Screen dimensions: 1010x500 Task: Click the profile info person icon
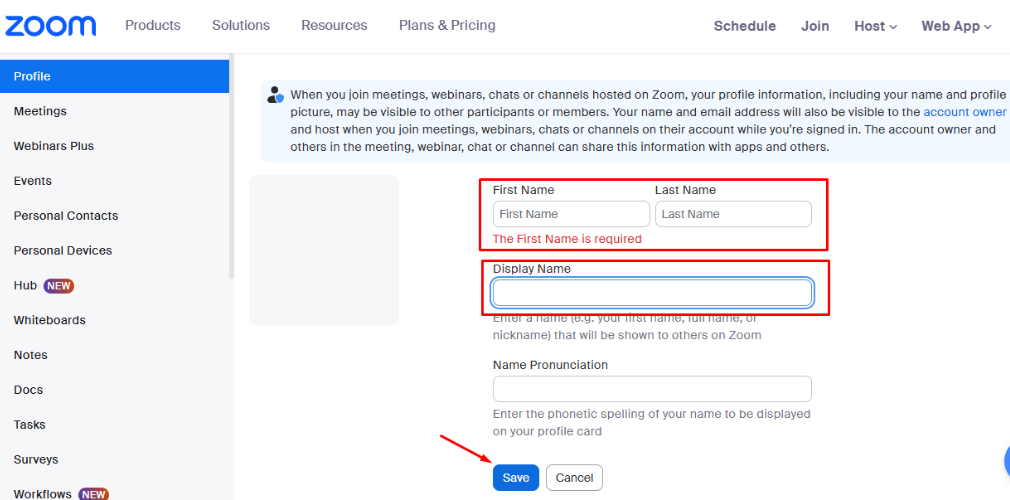coord(276,95)
